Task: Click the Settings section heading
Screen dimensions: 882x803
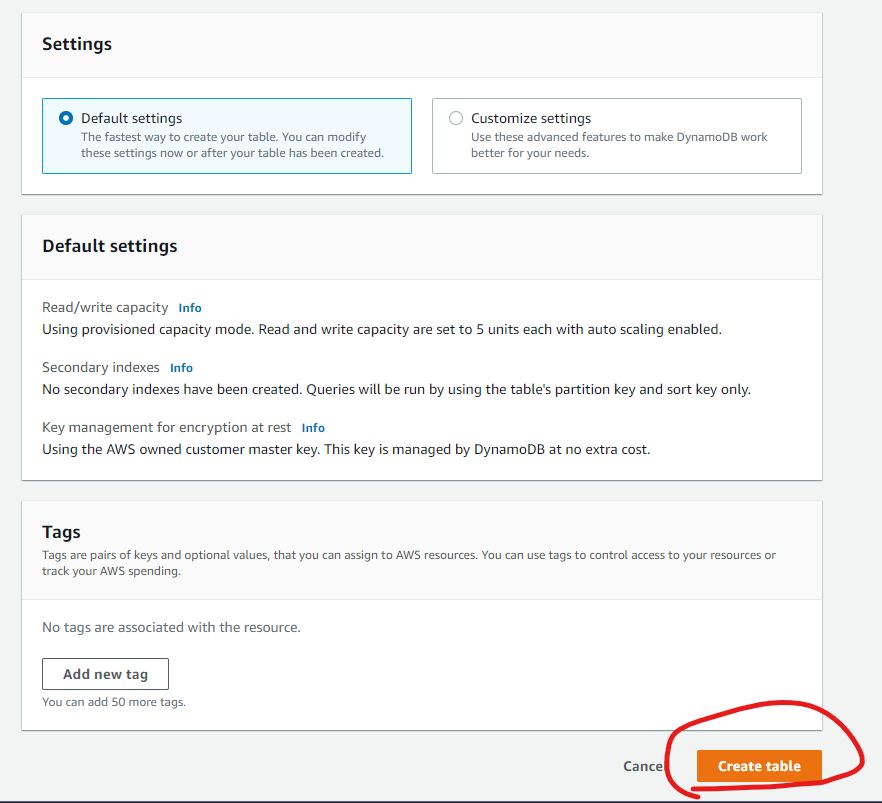Action: coord(77,44)
